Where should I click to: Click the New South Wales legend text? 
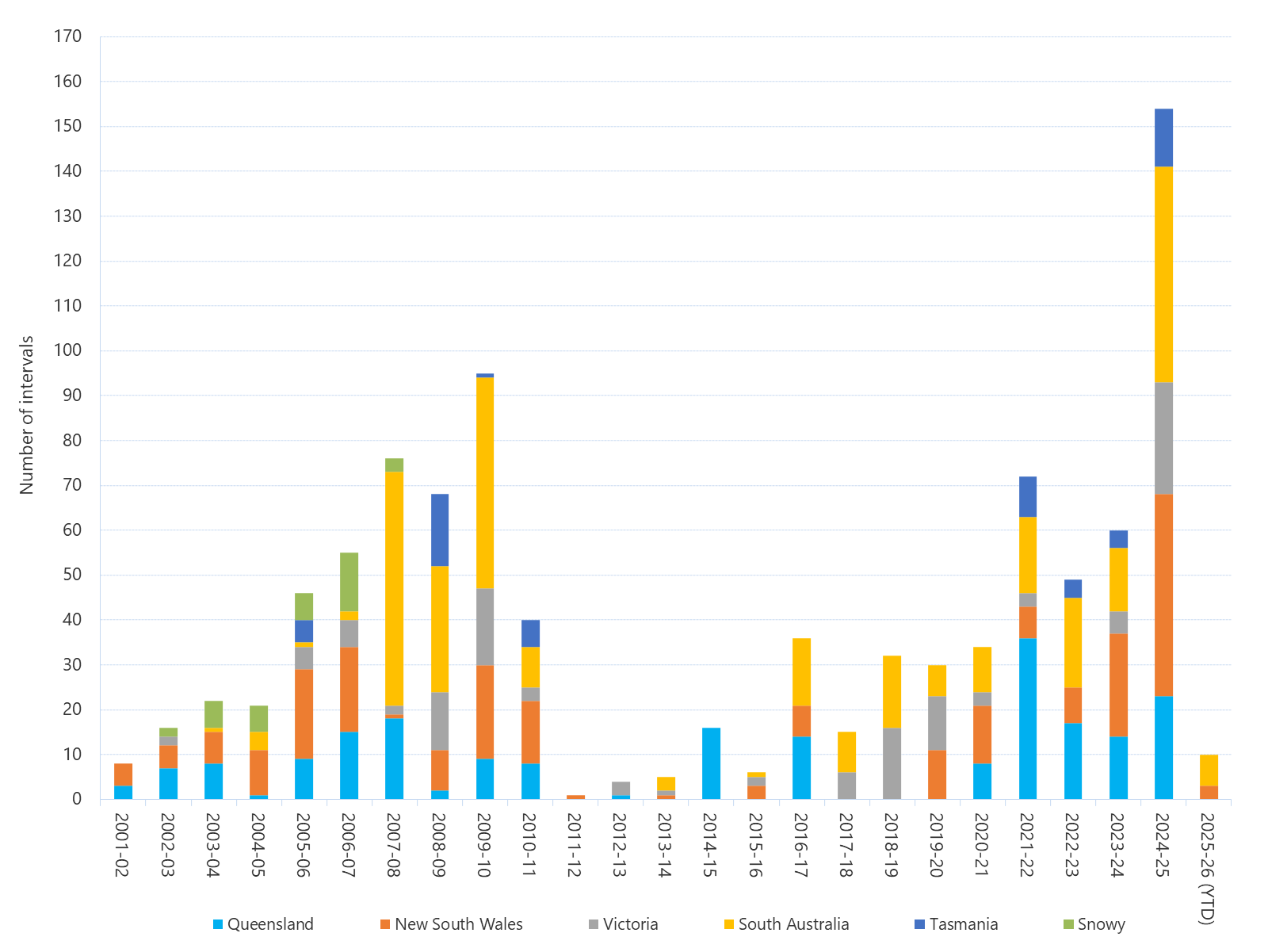(458, 924)
